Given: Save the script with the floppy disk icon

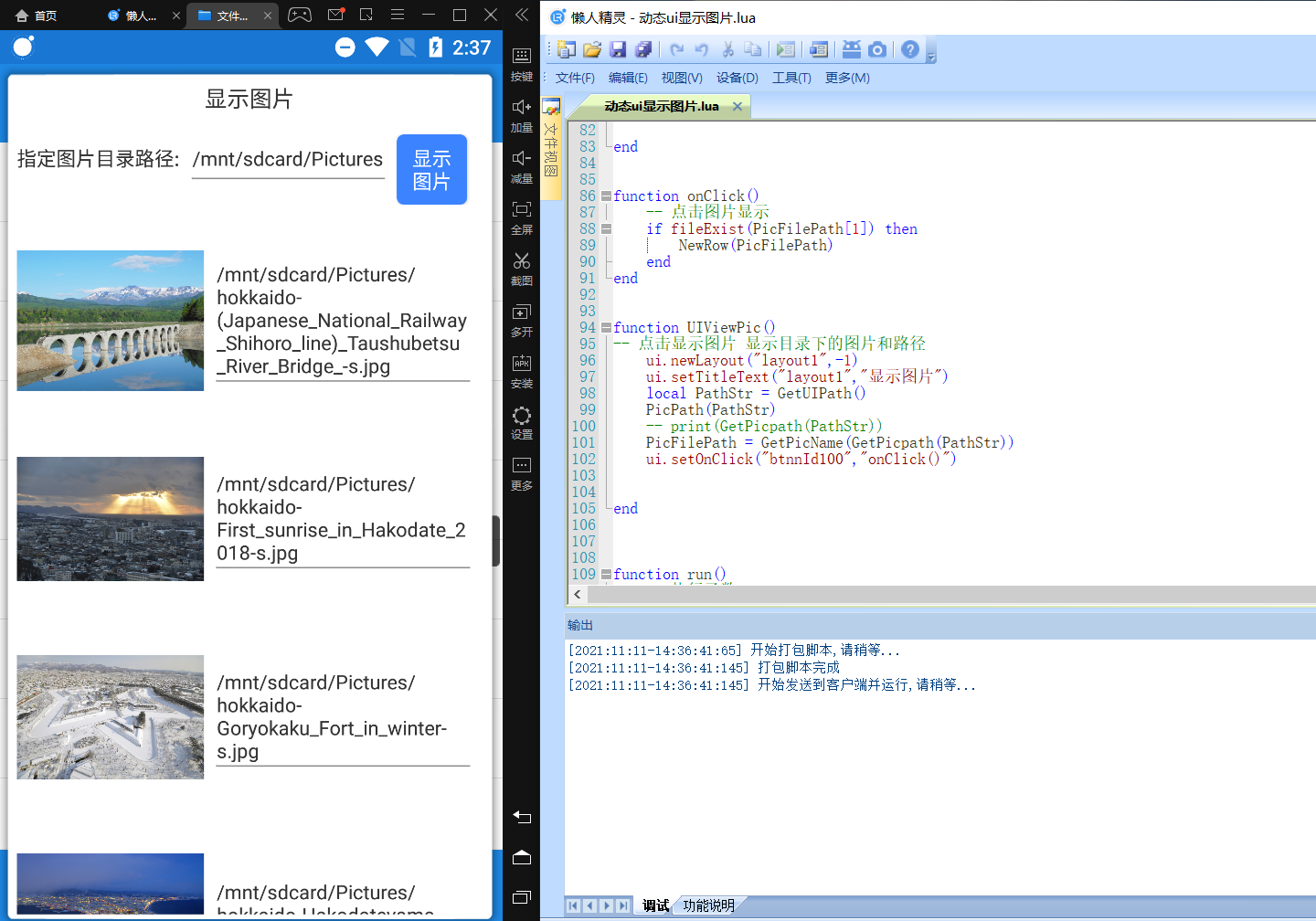Looking at the screenshot, I should pos(618,49).
